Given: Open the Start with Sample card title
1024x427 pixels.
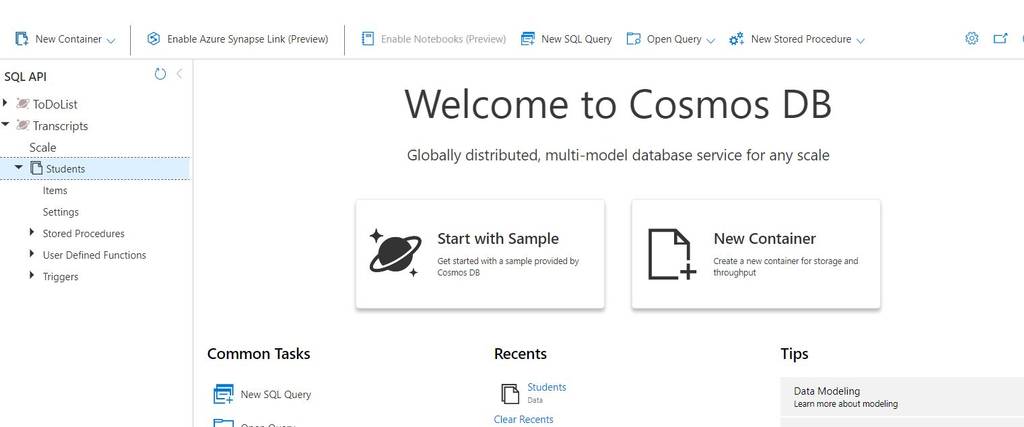Looking at the screenshot, I should pyautogui.click(x=498, y=238).
